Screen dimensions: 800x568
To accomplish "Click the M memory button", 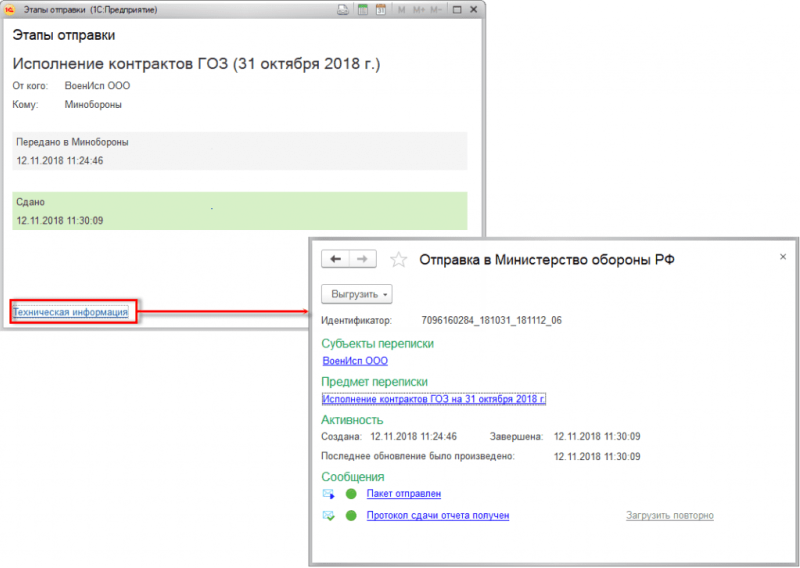I will pos(402,10).
